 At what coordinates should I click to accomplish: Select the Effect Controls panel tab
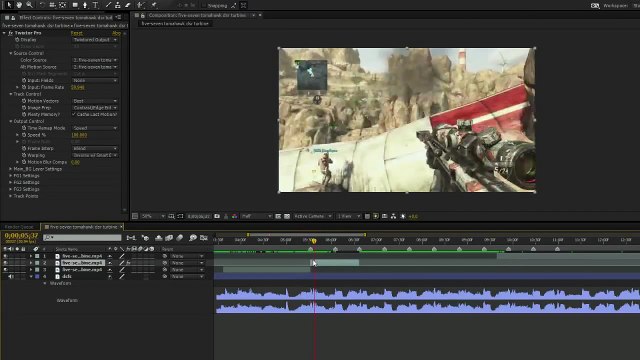[65, 18]
